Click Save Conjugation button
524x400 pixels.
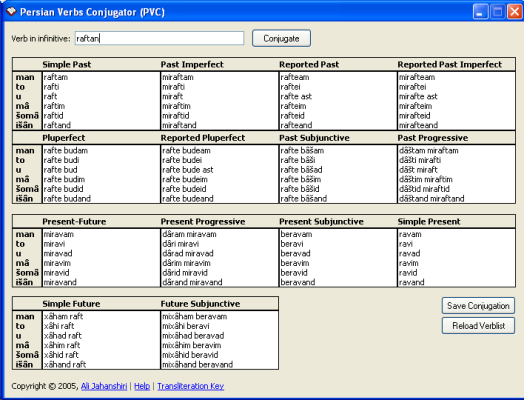[x=478, y=306]
